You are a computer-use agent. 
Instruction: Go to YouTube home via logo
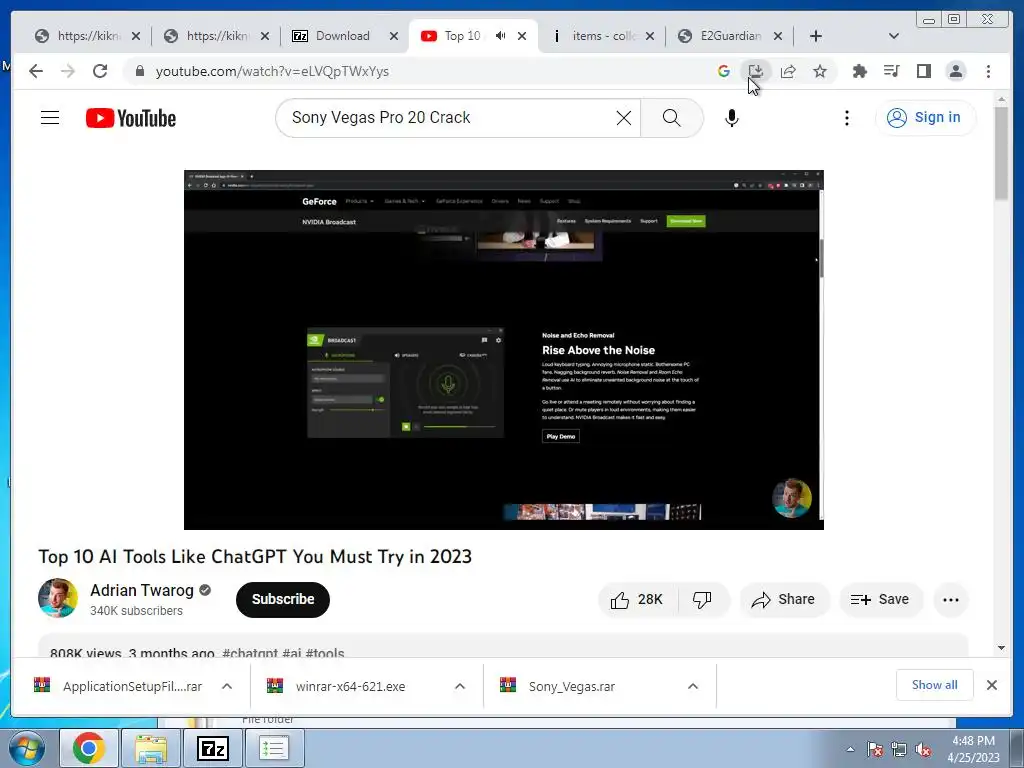tap(131, 118)
